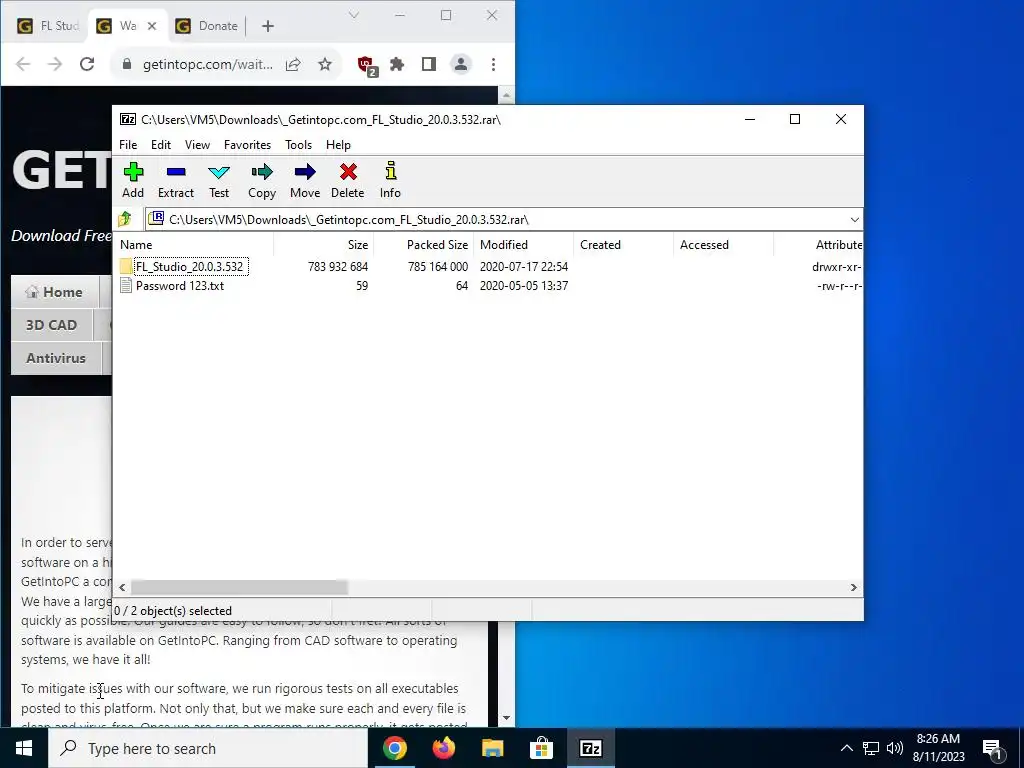Sort by the Created column header
The height and width of the screenshot is (768, 1024).
pyautogui.click(x=624, y=245)
